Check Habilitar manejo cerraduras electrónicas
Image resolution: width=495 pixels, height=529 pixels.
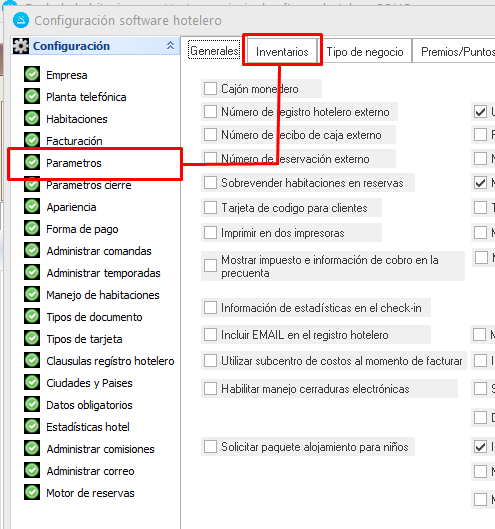pos(210,389)
